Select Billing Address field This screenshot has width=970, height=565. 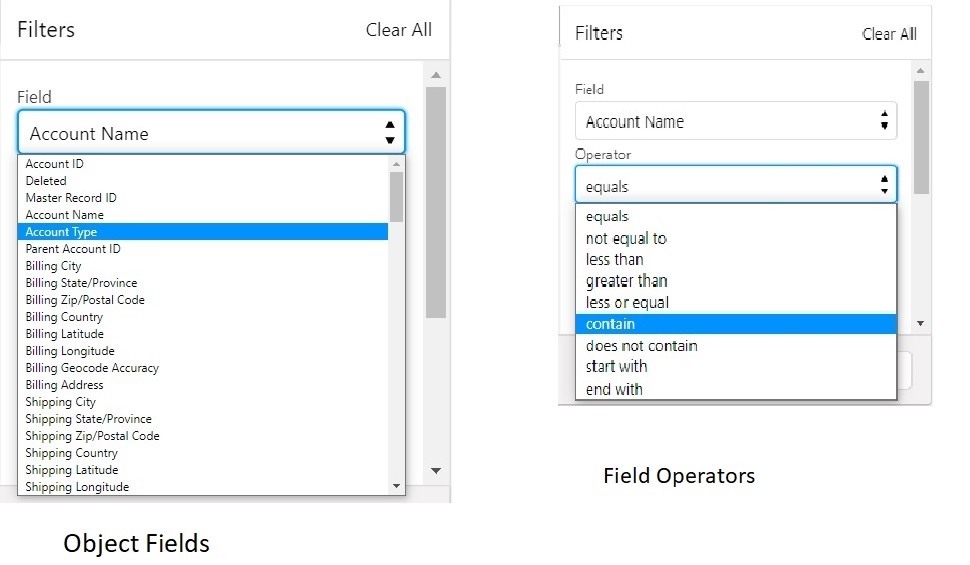[203, 385]
